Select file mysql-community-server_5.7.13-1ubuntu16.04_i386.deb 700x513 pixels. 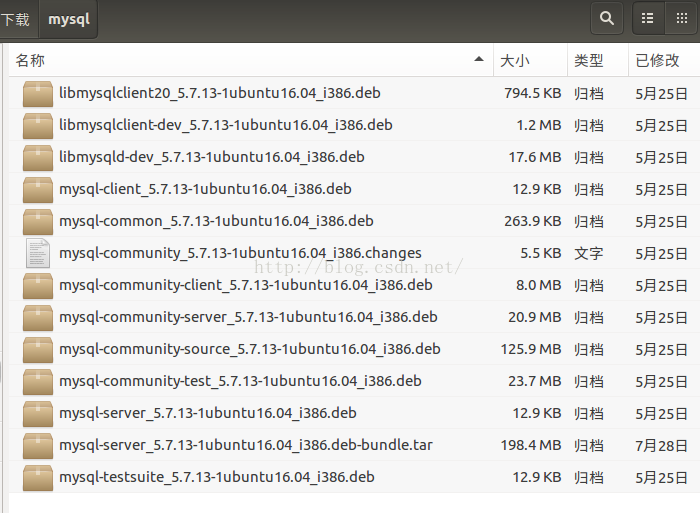point(248,317)
